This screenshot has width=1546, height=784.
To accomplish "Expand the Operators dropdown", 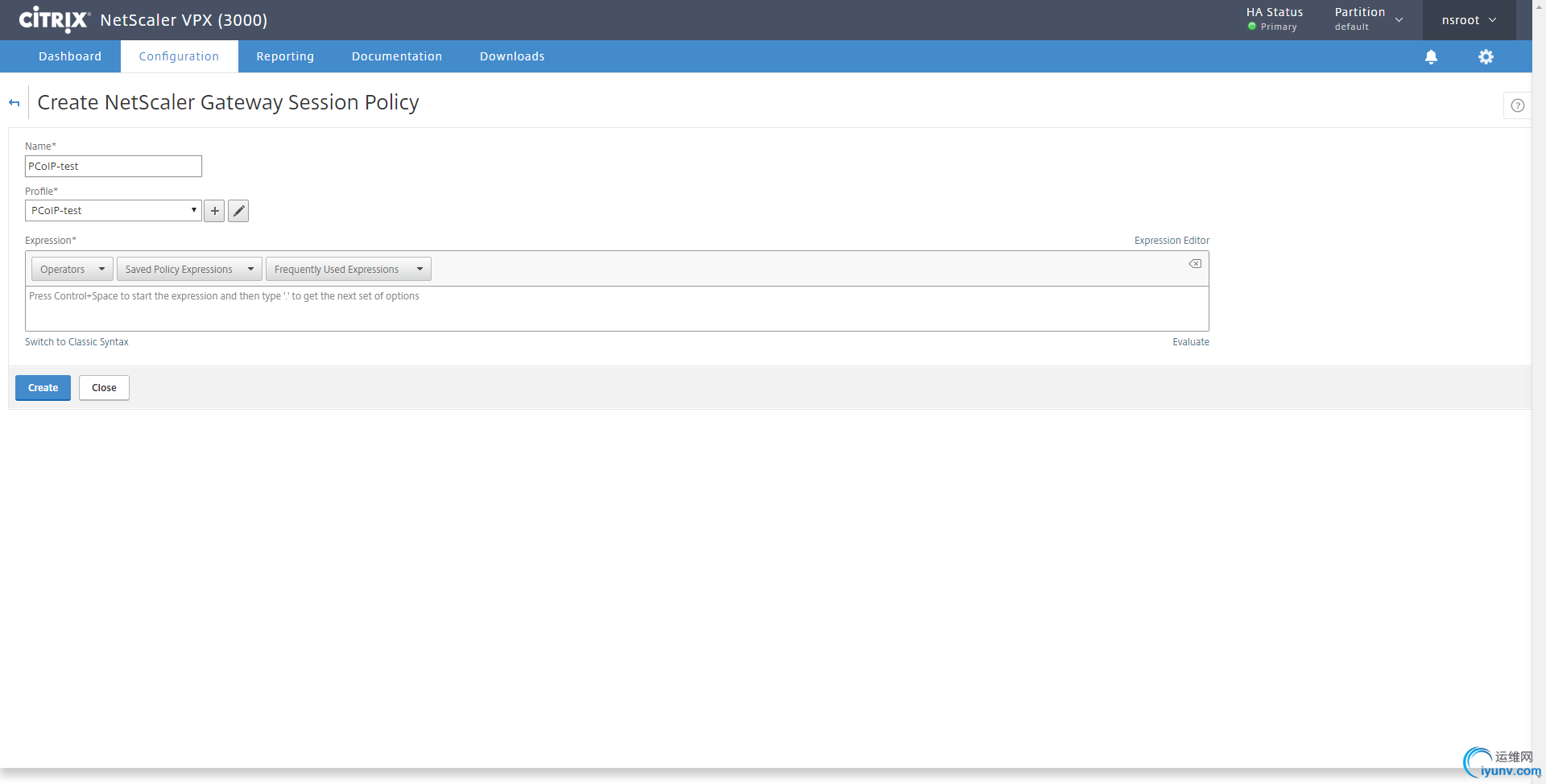I will coord(72,269).
